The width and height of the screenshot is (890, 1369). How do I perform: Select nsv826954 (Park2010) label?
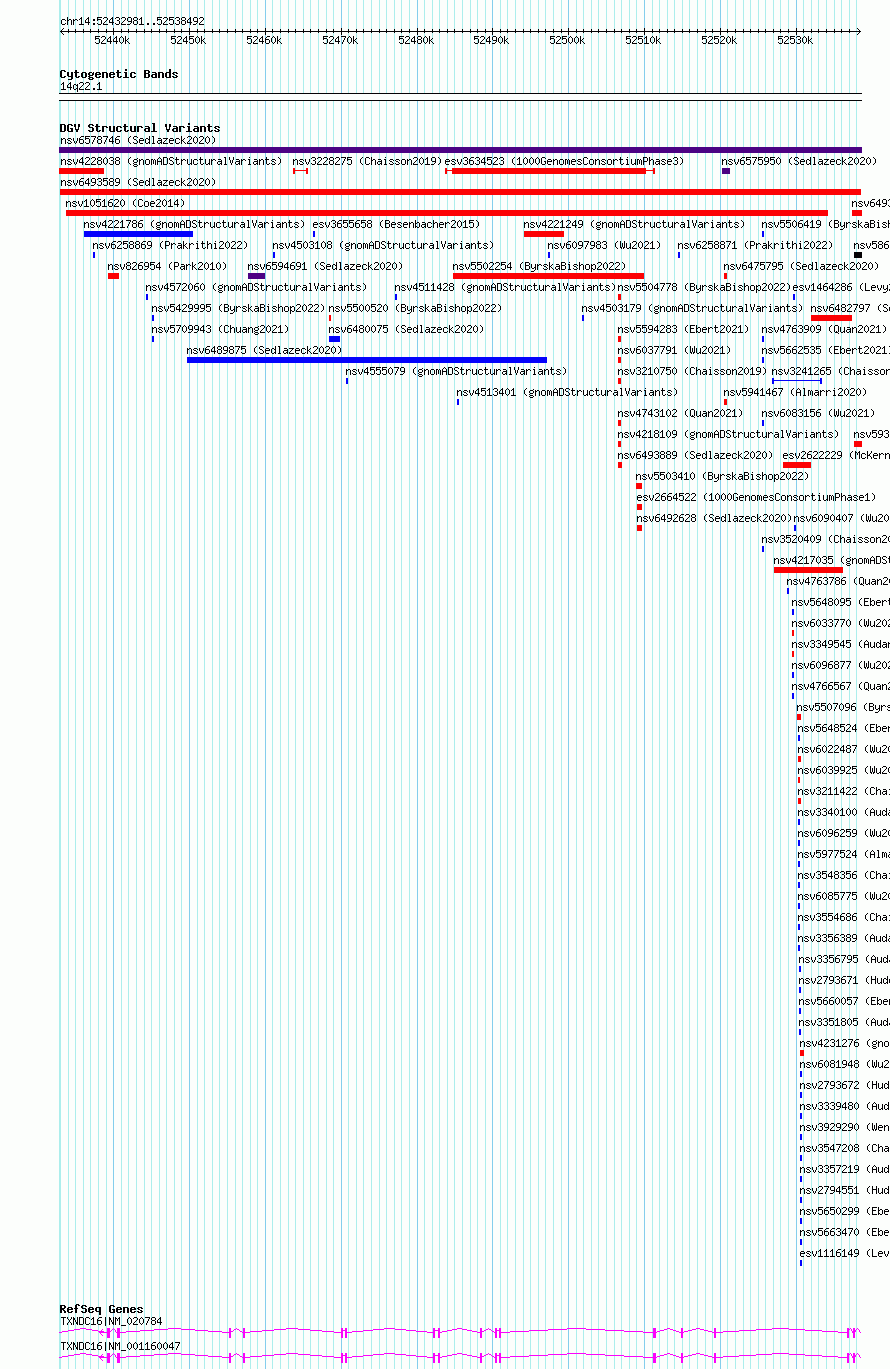click(x=167, y=266)
